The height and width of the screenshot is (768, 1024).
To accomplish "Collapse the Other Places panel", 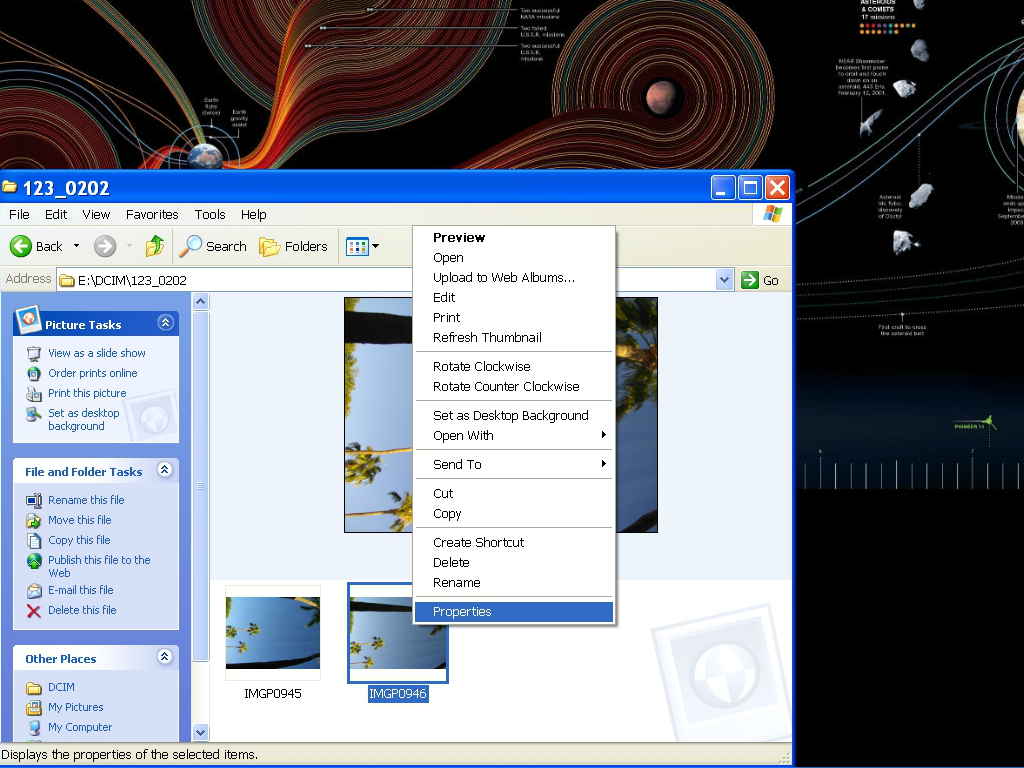I will click(166, 657).
